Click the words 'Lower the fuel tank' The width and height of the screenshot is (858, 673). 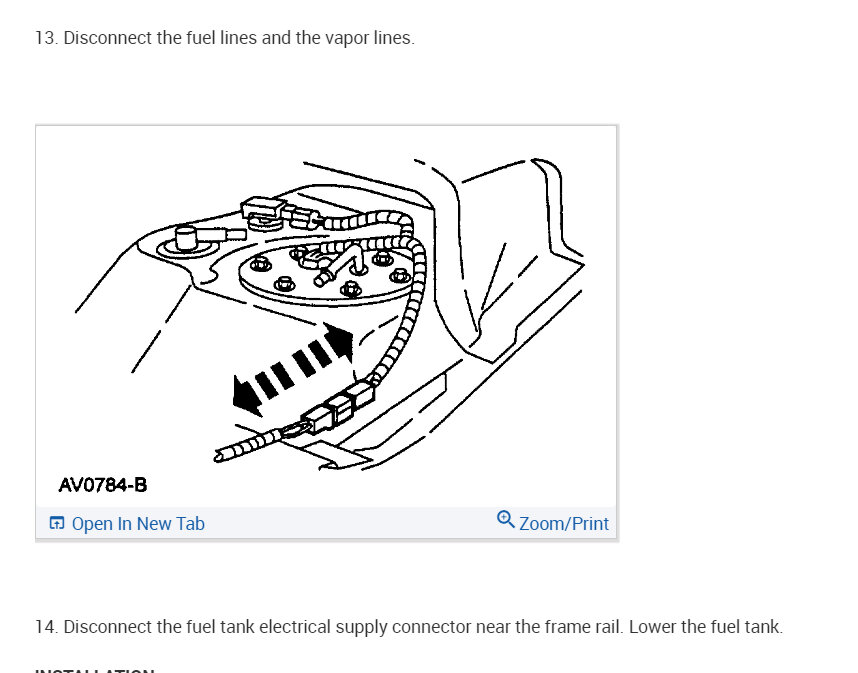pos(705,626)
